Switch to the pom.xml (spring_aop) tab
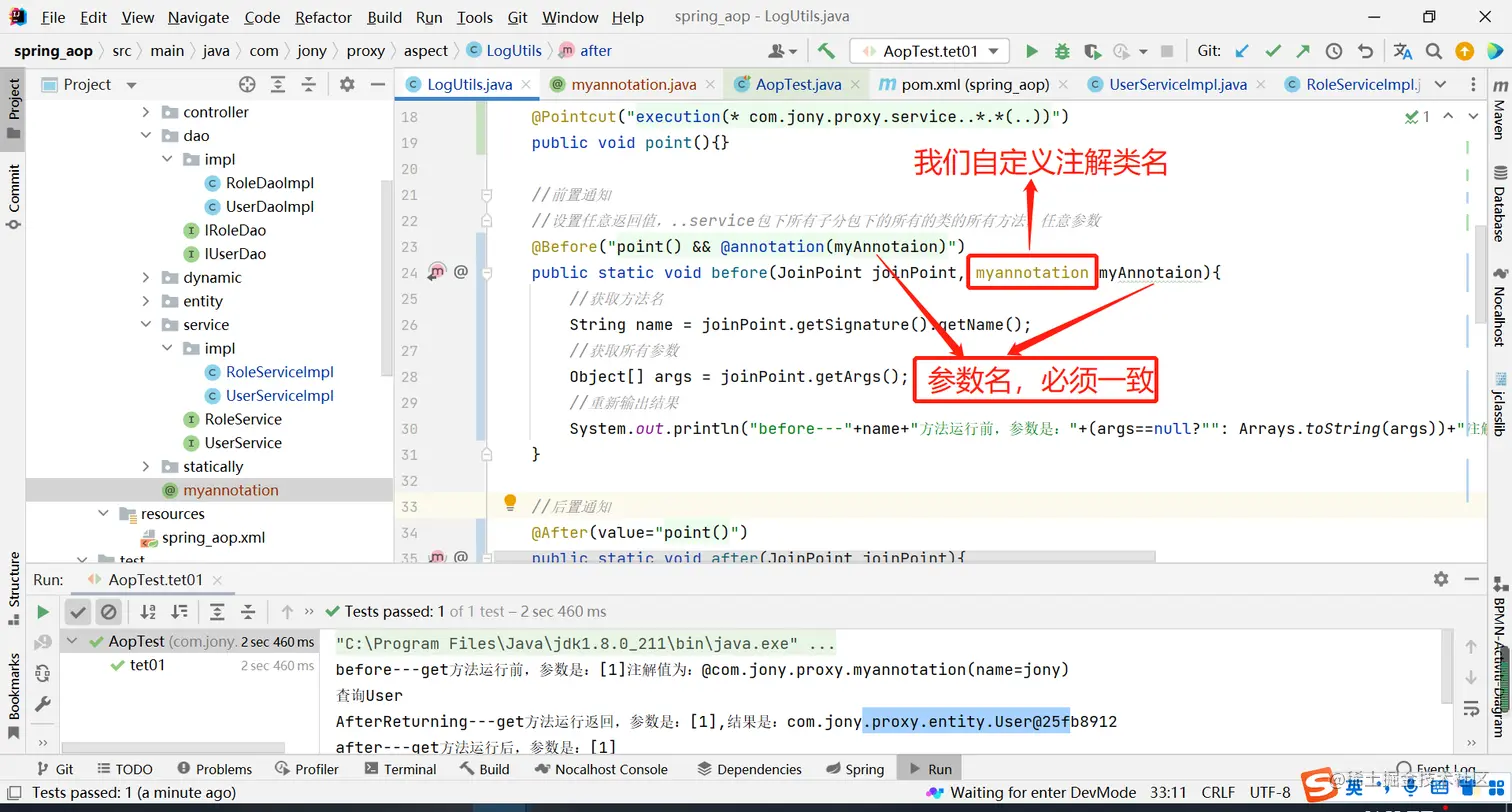This screenshot has width=1512, height=812. [974, 85]
